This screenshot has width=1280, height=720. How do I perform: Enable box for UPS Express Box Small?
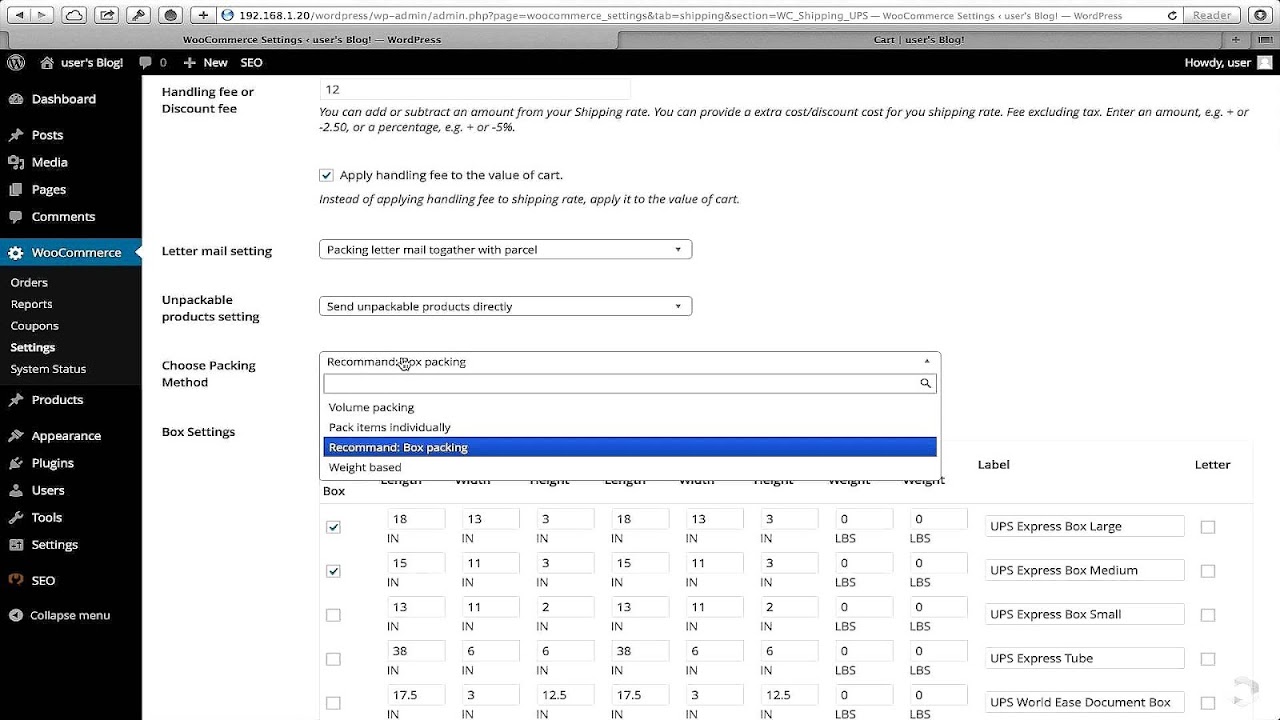point(333,615)
